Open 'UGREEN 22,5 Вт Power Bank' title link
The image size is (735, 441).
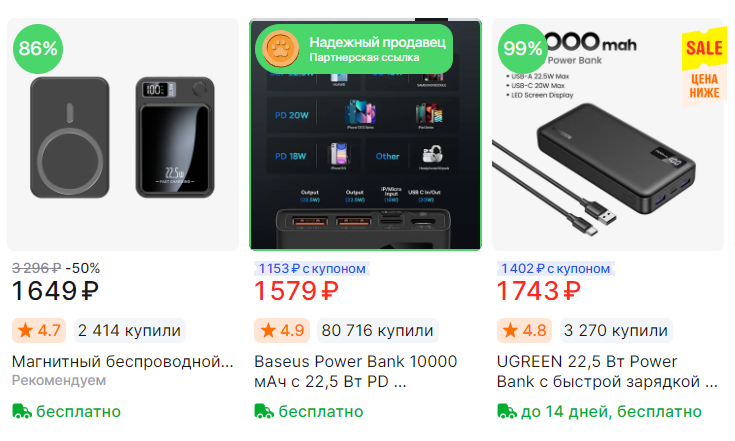click(x=607, y=371)
